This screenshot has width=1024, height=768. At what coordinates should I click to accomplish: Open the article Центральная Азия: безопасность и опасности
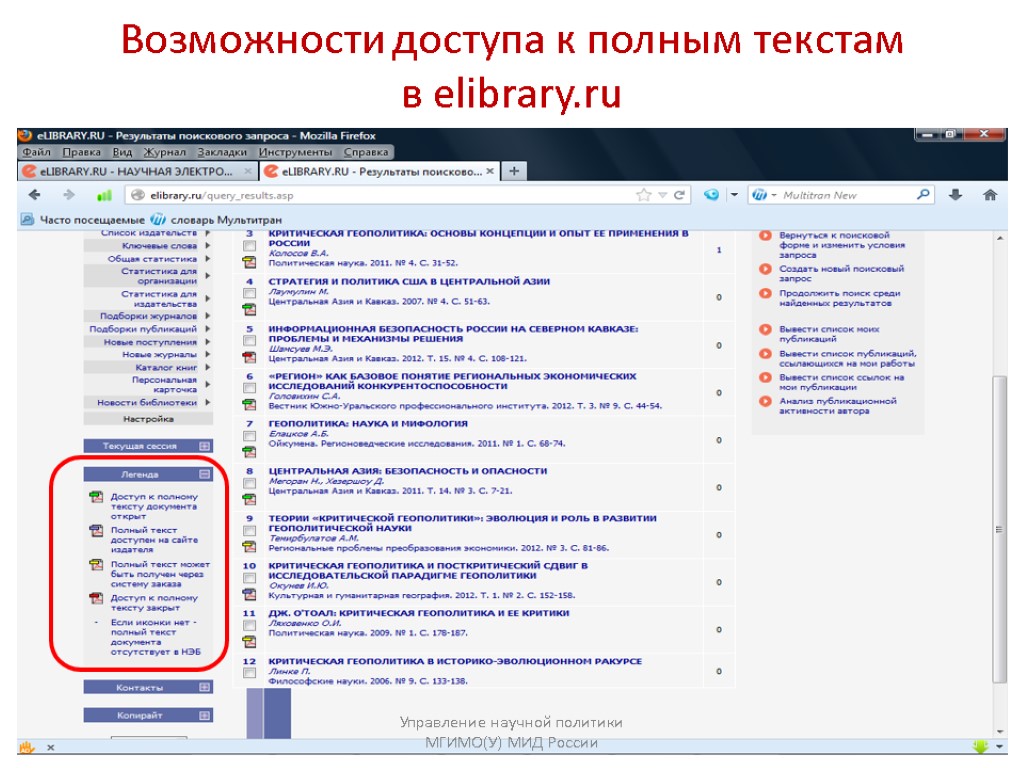point(408,471)
